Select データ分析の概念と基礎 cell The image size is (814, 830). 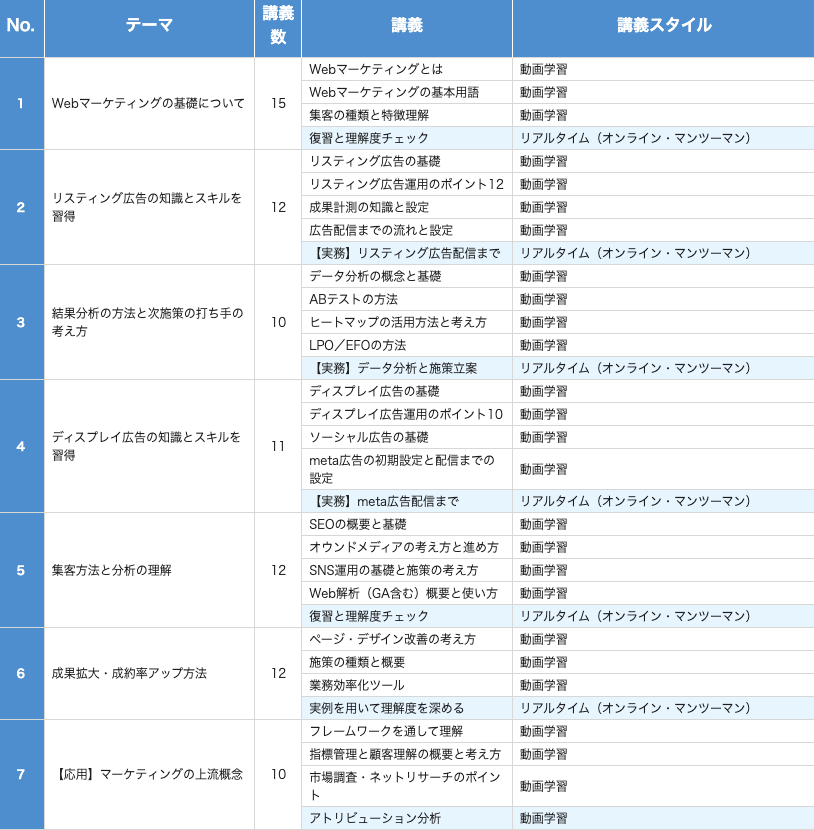click(x=406, y=276)
